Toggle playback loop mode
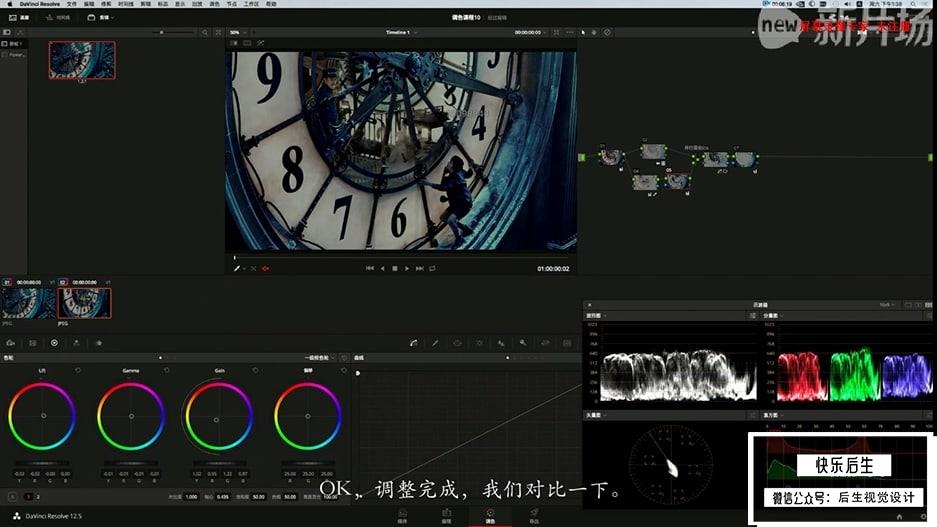 click(x=432, y=269)
